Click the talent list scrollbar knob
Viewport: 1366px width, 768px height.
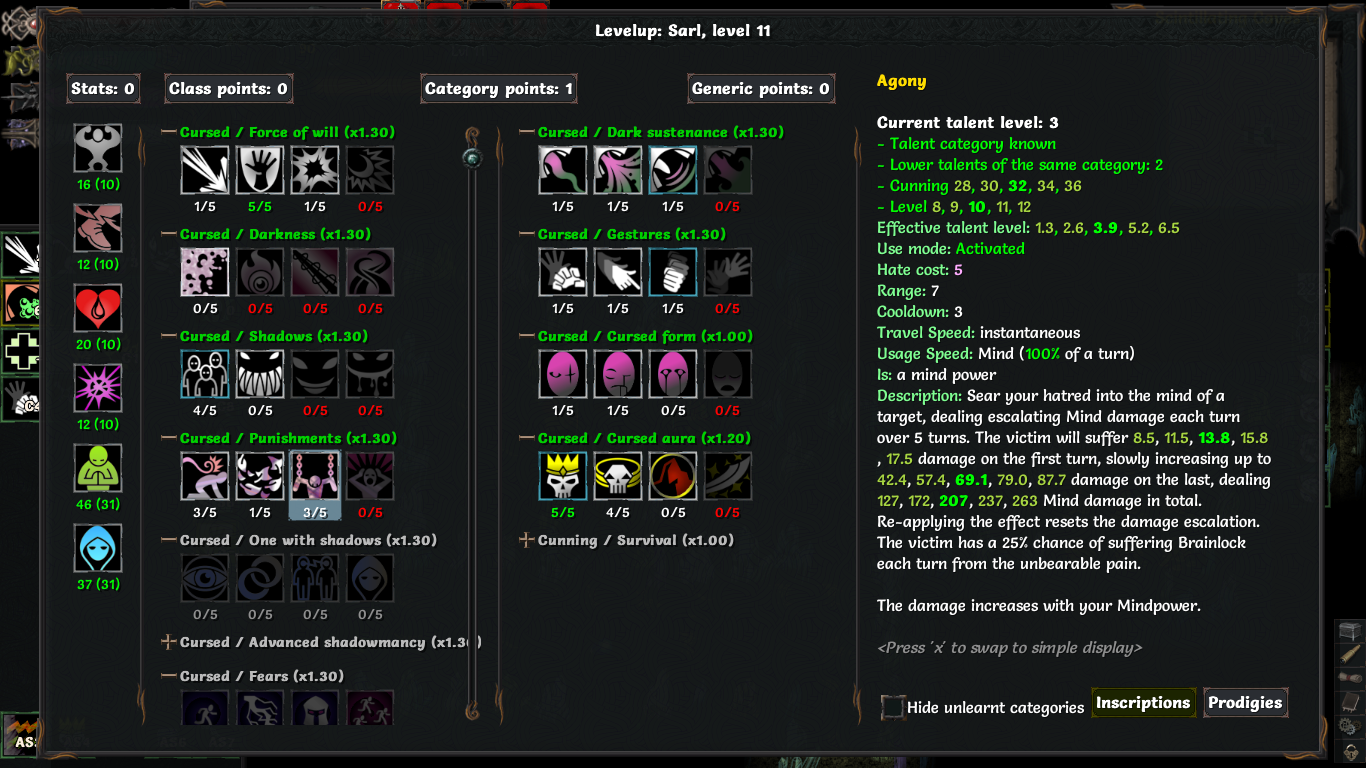[x=473, y=157]
